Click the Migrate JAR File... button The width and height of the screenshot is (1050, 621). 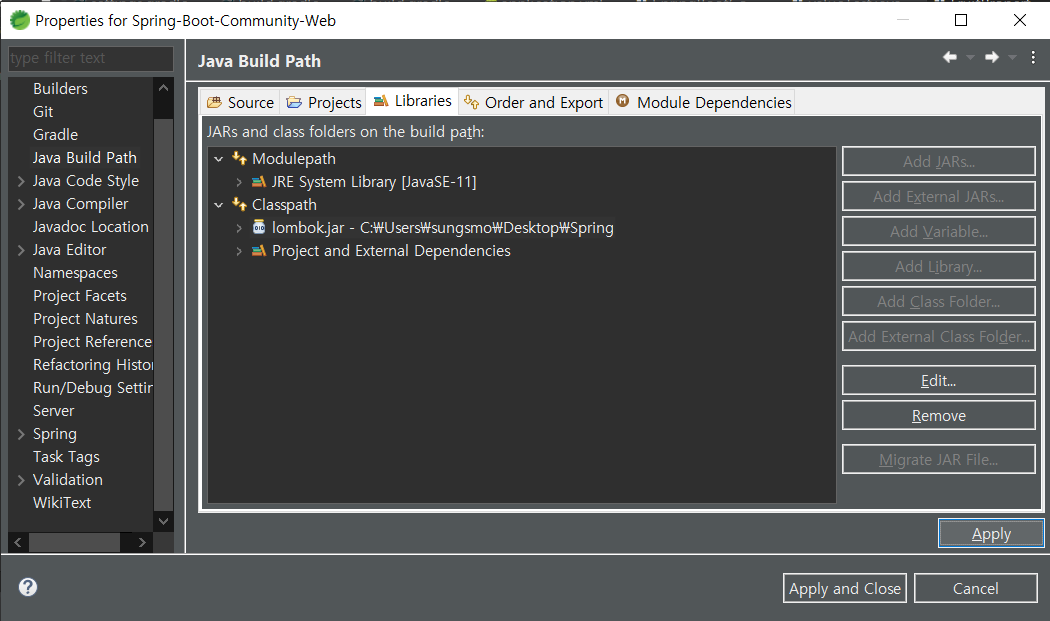[x=939, y=460]
